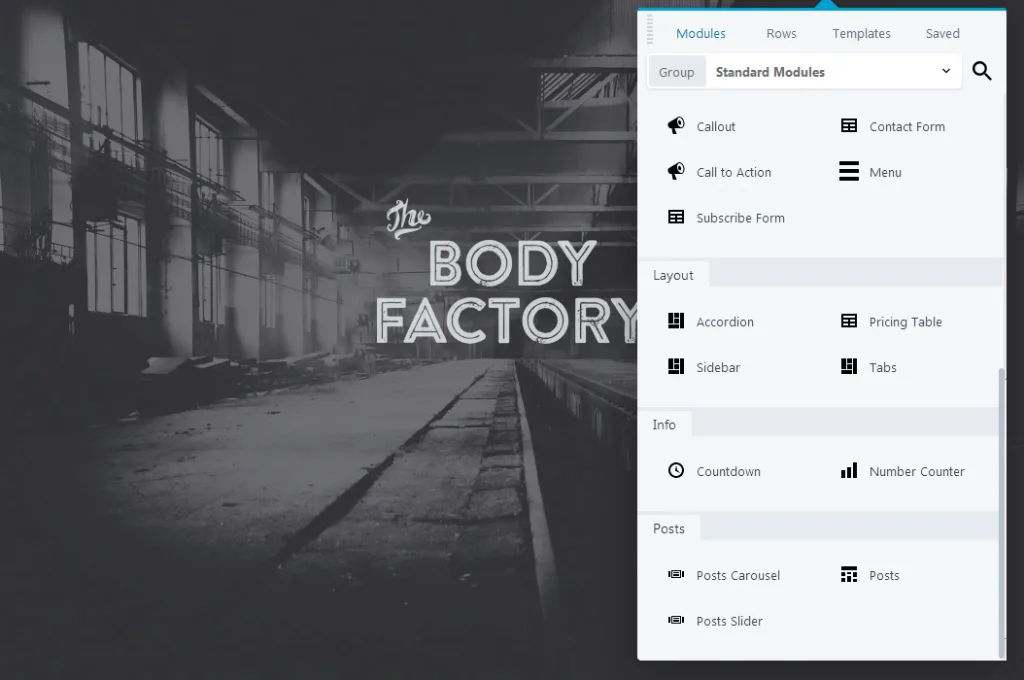This screenshot has width=1024, height=680.
Task: Click the hamburger icon beside Menu
Action: pos(849,171)
